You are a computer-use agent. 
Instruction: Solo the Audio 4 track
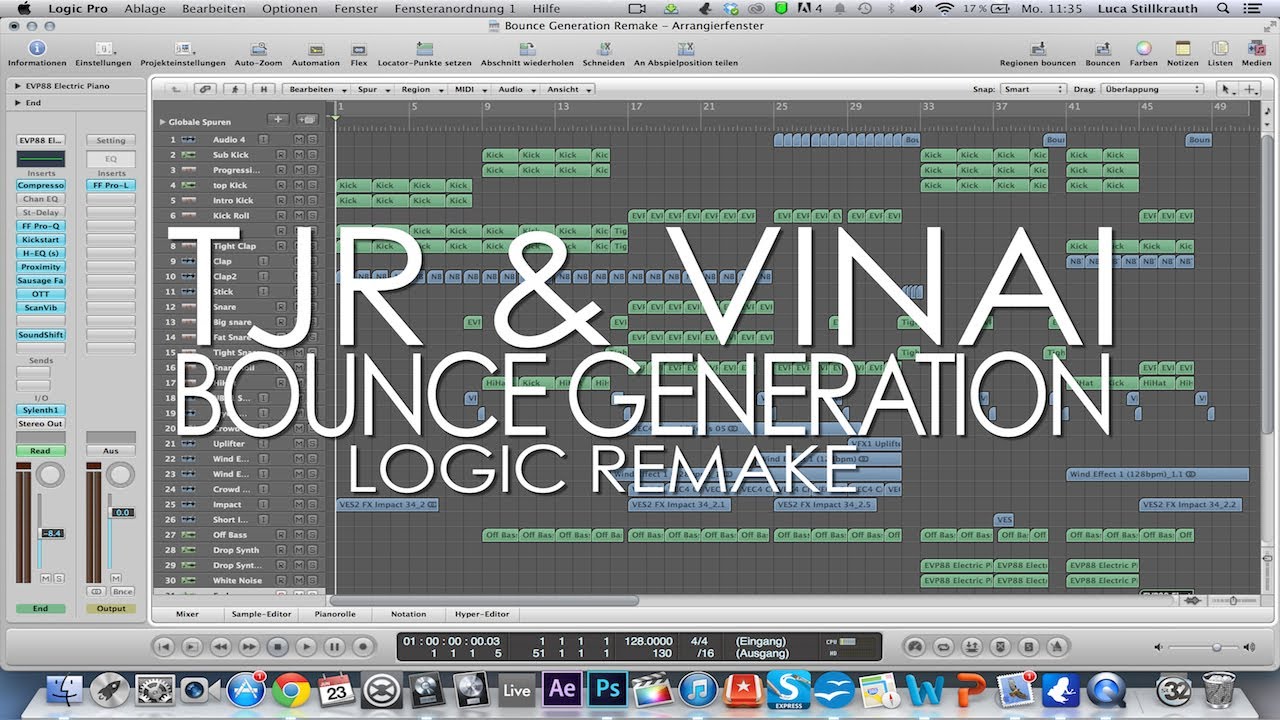click(312, 140)
